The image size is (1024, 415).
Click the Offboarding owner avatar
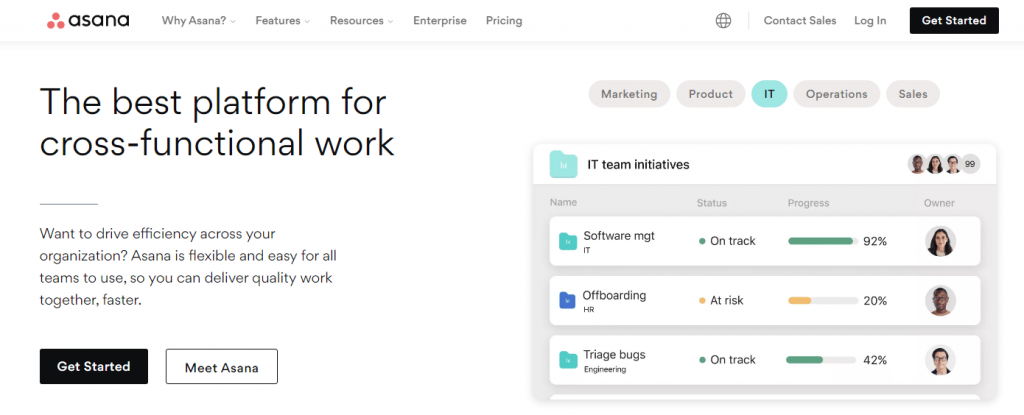click(940, 301)
